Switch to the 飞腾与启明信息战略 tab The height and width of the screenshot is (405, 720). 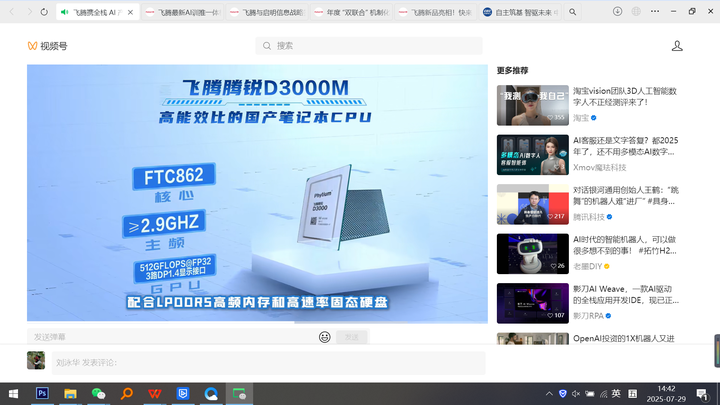pyautogui.click(x=267, y=12)
